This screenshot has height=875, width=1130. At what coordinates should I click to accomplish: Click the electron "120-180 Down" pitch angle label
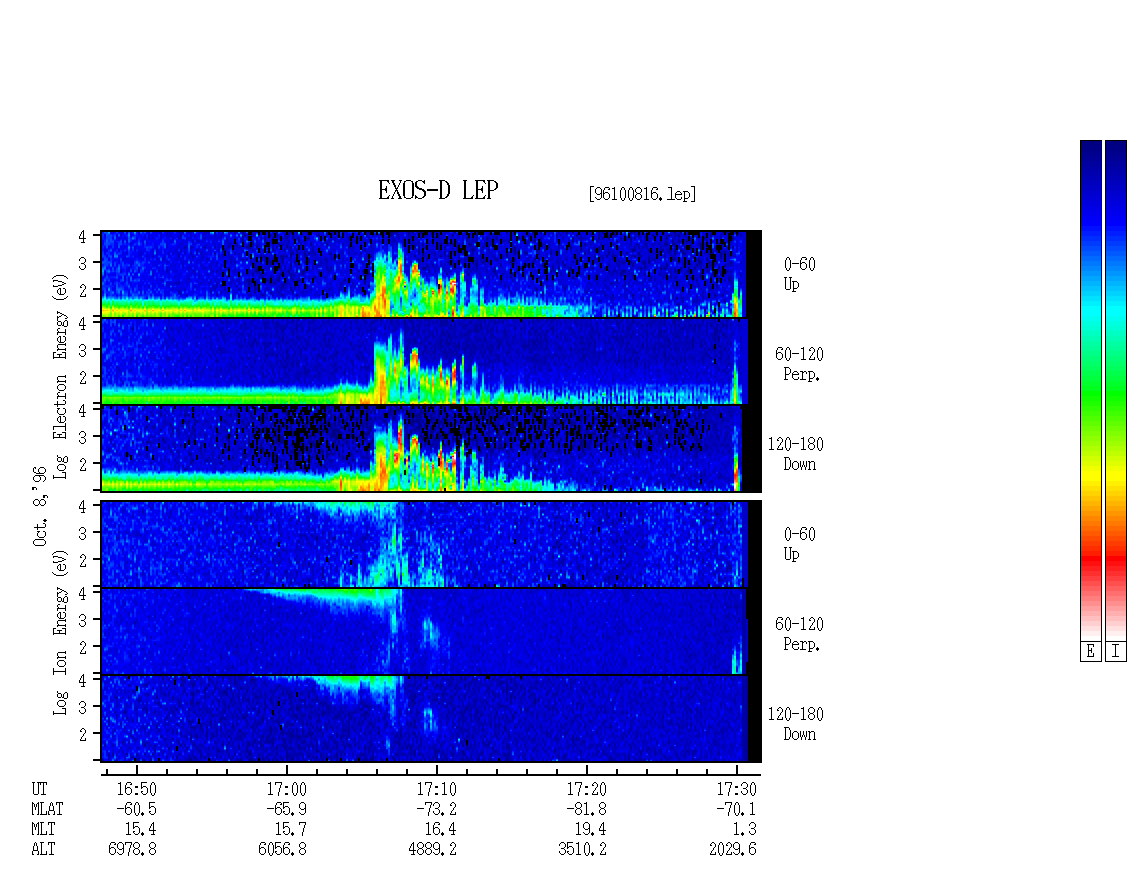point(795,454)
